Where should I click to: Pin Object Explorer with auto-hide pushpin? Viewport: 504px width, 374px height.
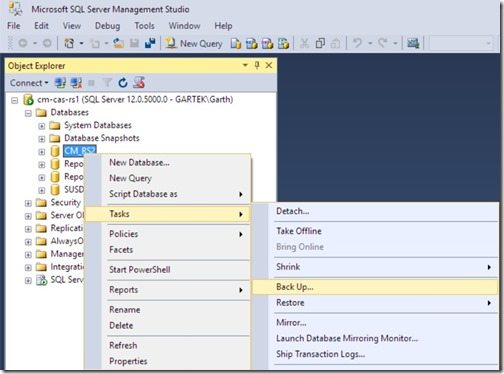point(257,65)
